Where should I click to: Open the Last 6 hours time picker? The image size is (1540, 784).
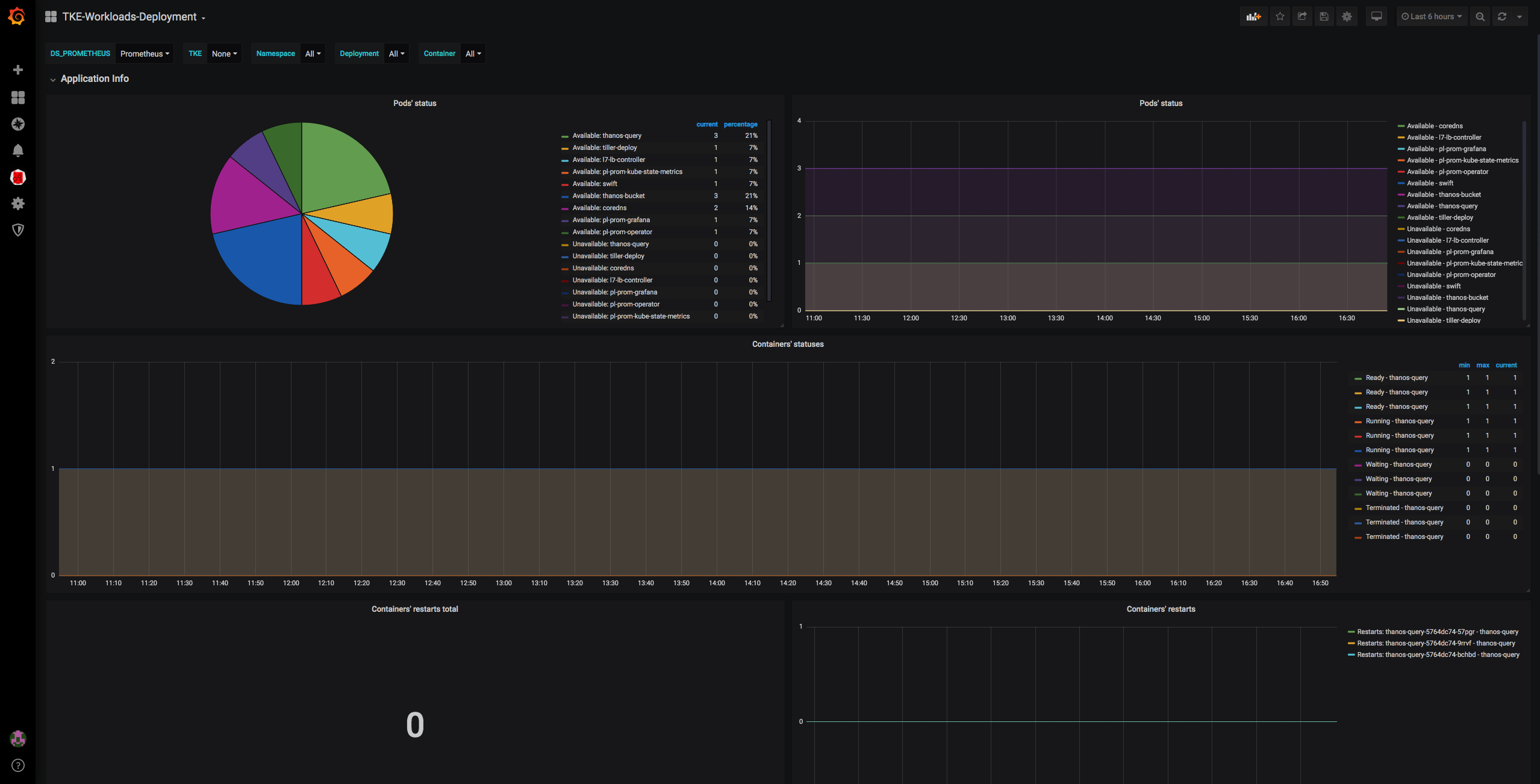click(x=1432, y=17)
